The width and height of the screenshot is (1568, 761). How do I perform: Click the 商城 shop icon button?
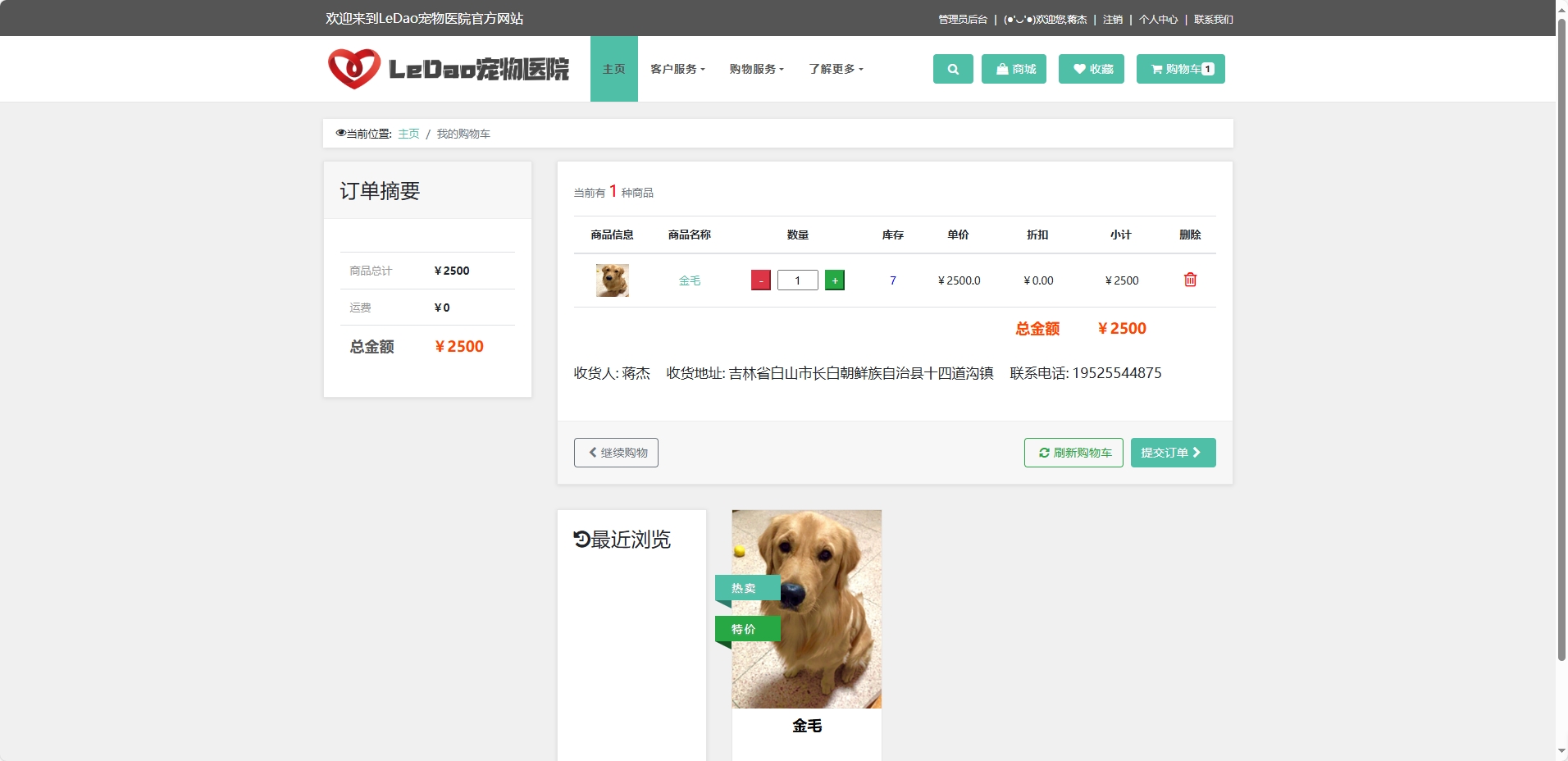(1014, 69)
